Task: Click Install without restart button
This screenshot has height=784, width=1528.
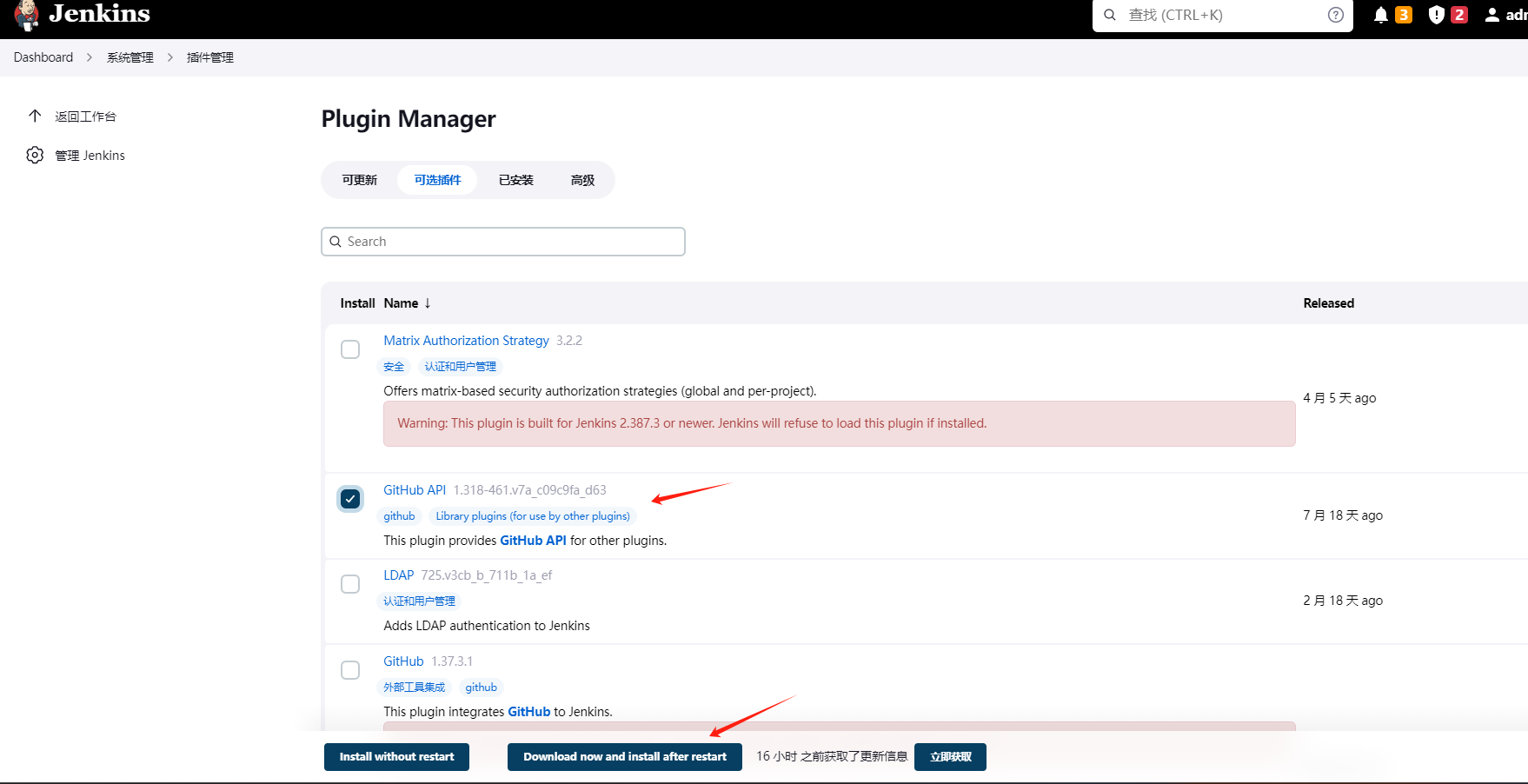Action: pyautogui.click(x=397, y=757)
